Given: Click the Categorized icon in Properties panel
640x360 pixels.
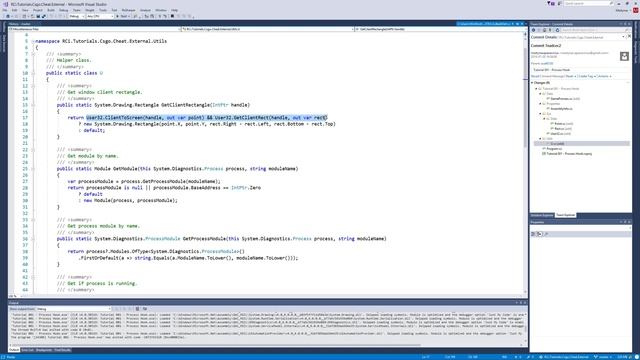Looking at the screenshot, I should point(533,234).
